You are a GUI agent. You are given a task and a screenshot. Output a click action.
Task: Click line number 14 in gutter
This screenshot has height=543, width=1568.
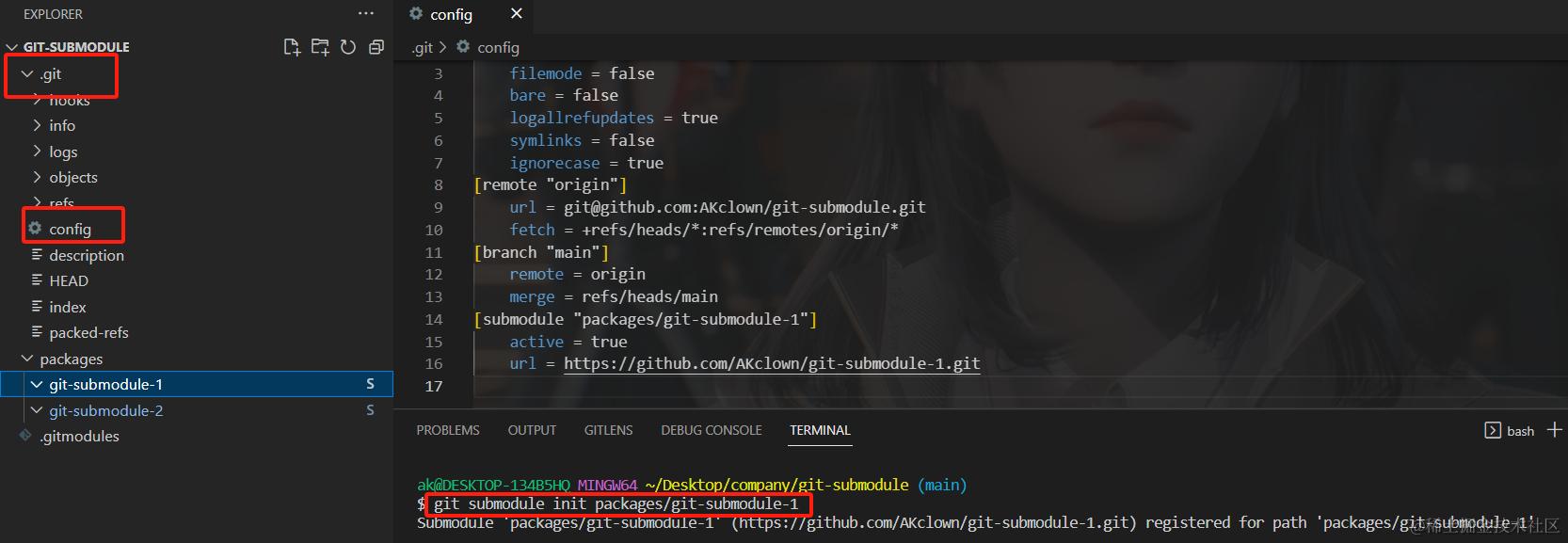[433, 319]
